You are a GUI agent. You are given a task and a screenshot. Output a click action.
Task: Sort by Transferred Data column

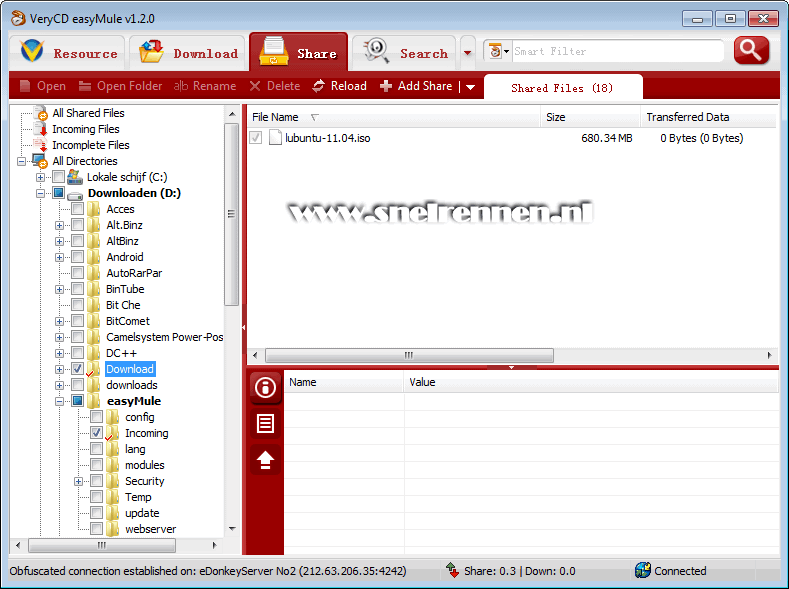(709, 117)
